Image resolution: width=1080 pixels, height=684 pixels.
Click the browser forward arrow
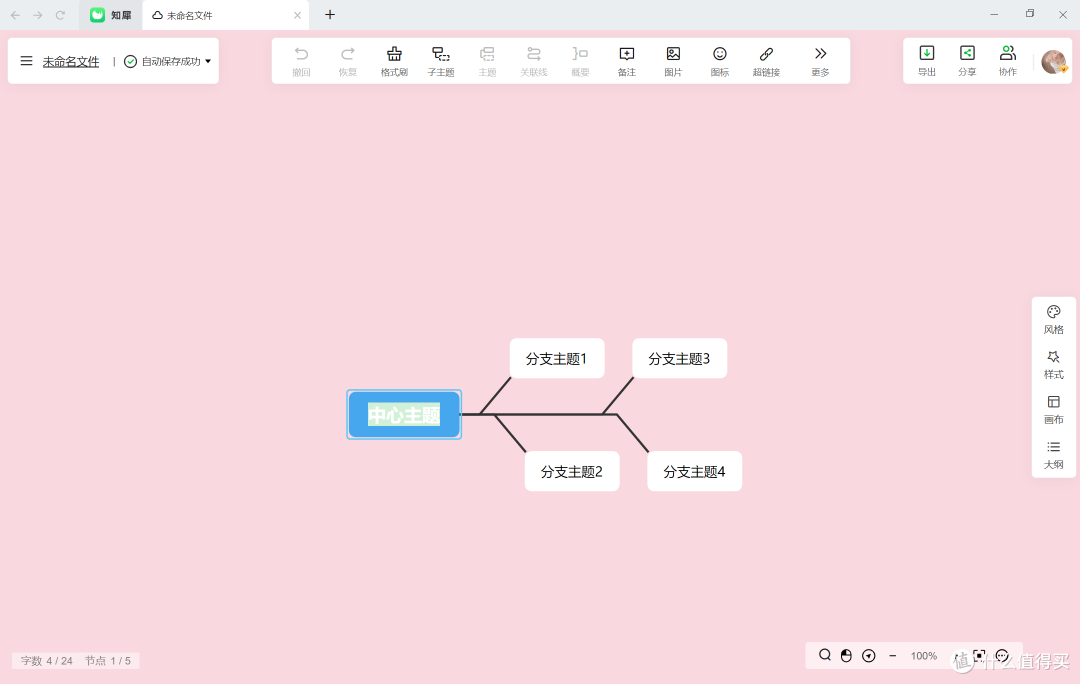[x=38, y=15]
